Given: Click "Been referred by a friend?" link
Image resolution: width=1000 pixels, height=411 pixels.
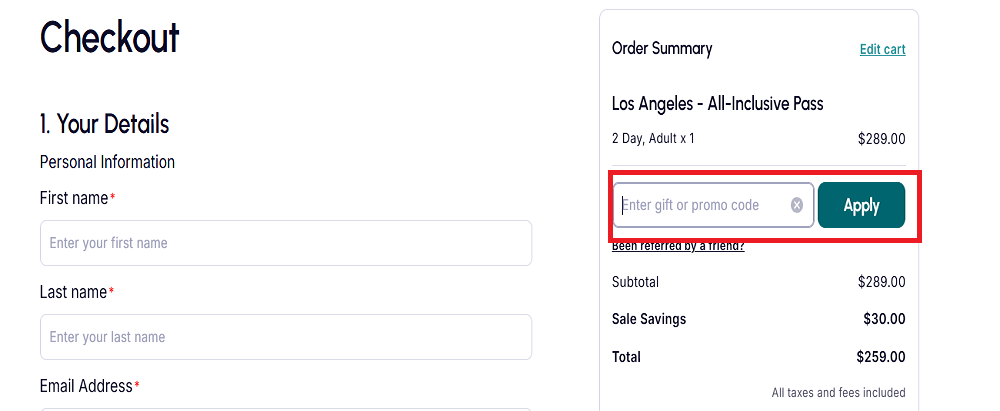Looking at the screenshot, I should 678,246.
